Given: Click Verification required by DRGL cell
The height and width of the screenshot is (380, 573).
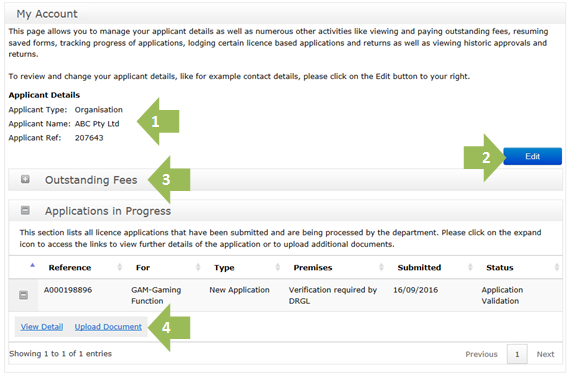Looking at the screenshot, I should [333, 295].
